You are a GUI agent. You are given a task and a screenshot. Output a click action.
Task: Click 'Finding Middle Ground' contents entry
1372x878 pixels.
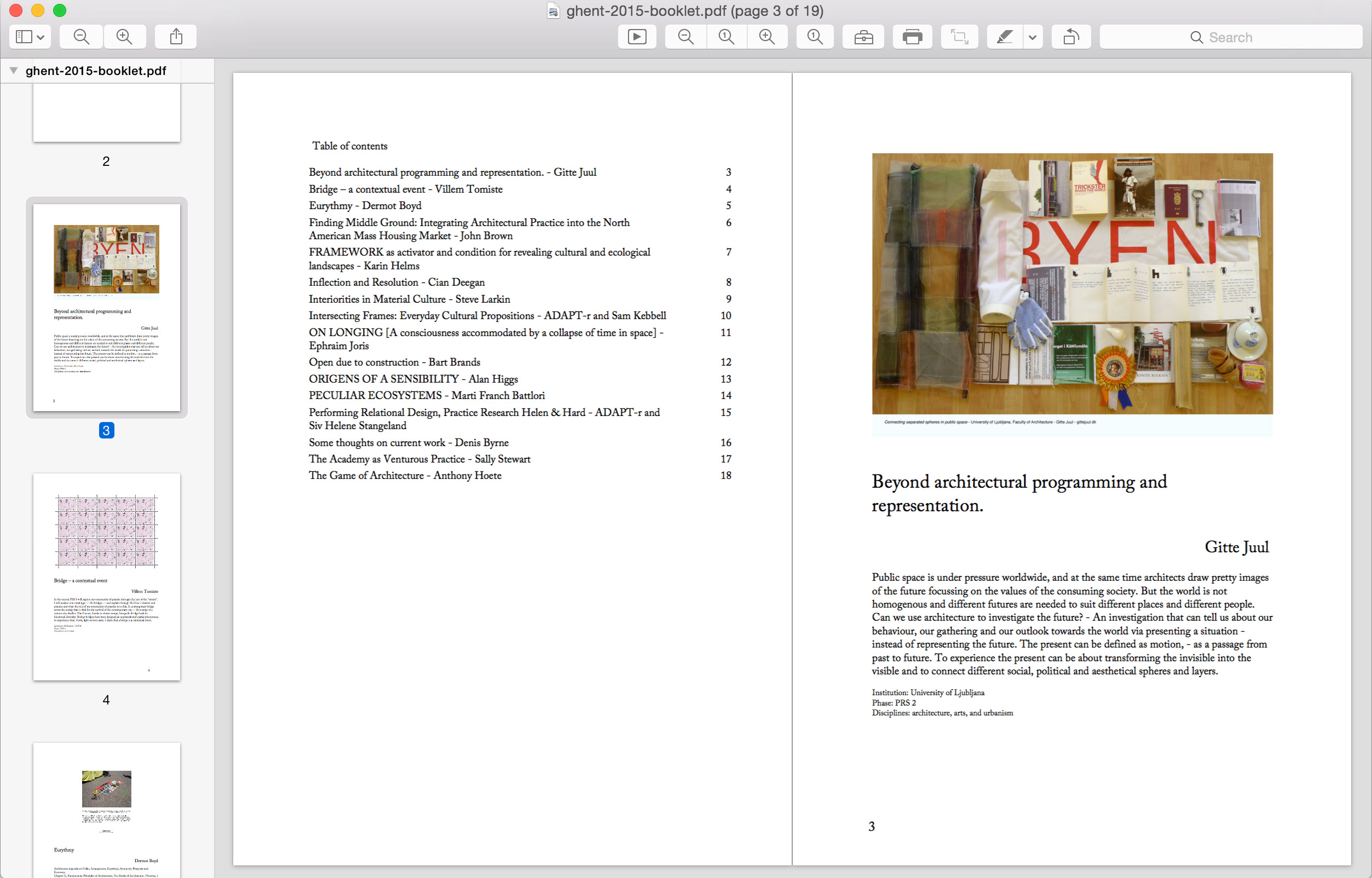pyautogui.click(x=469, y=229)
